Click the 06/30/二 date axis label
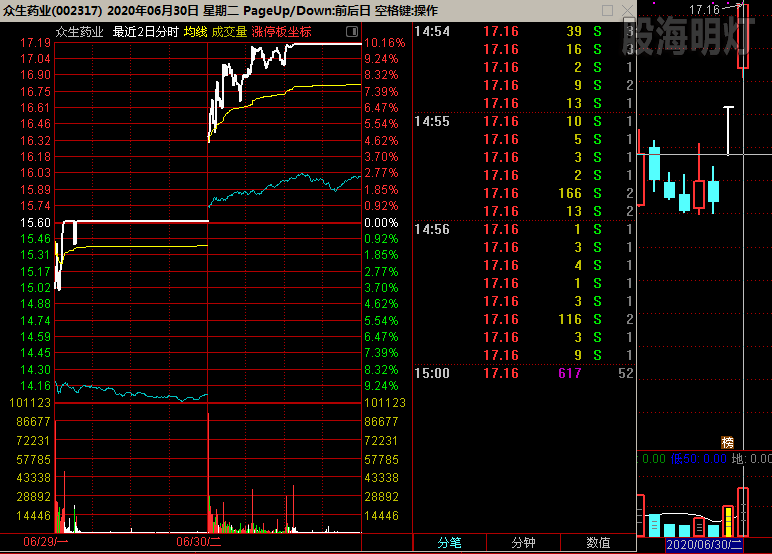The image size is (772, 554). 198,542
